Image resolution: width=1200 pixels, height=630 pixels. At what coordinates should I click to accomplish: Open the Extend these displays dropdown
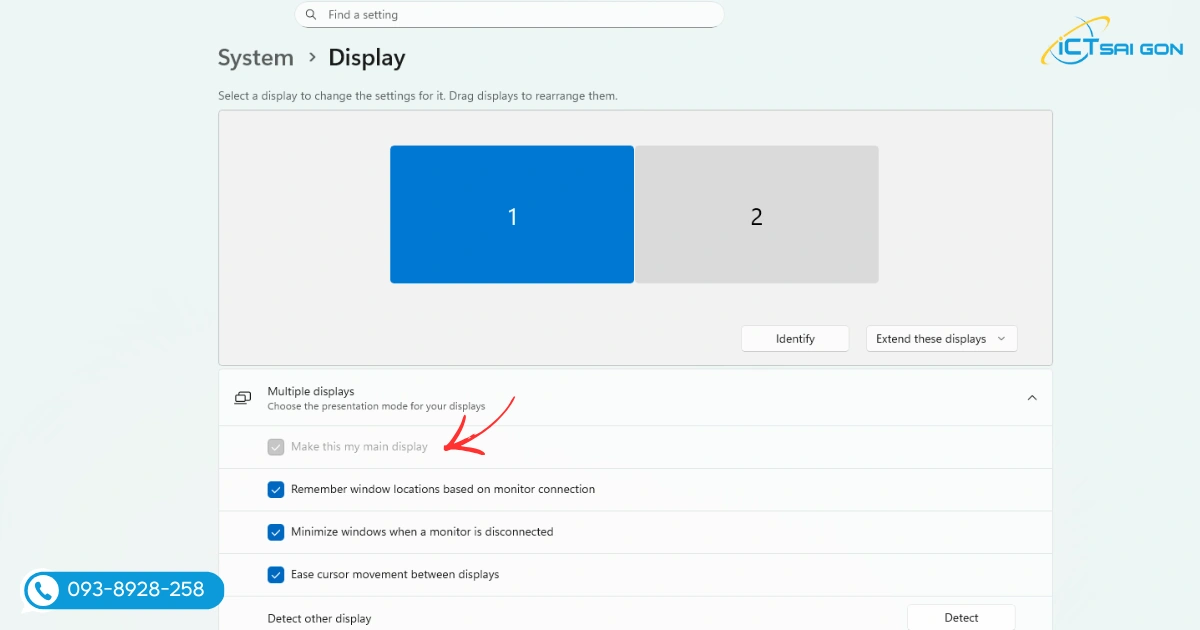point(941,339)
